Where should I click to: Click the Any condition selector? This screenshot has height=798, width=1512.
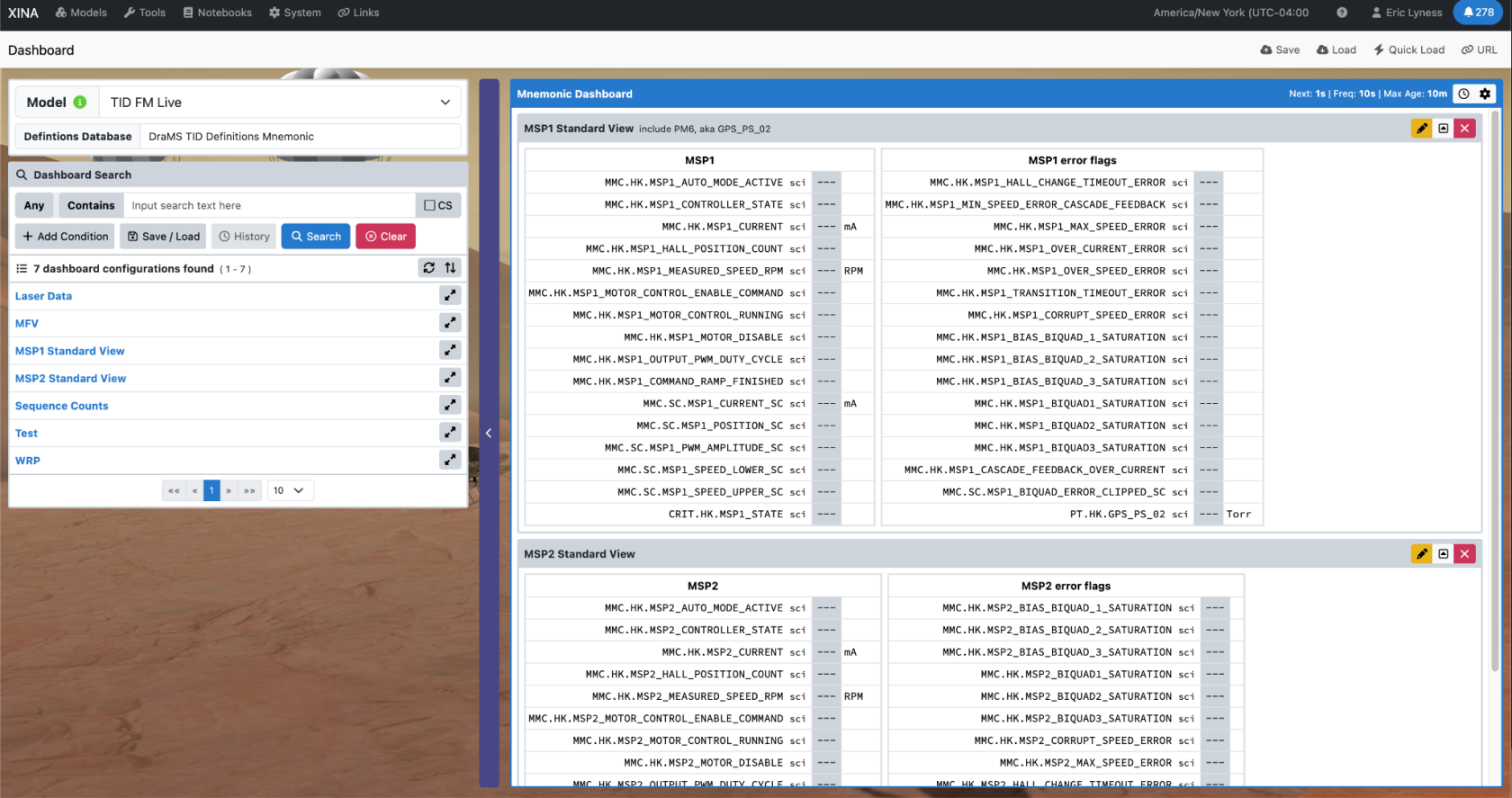coord(34,205)
